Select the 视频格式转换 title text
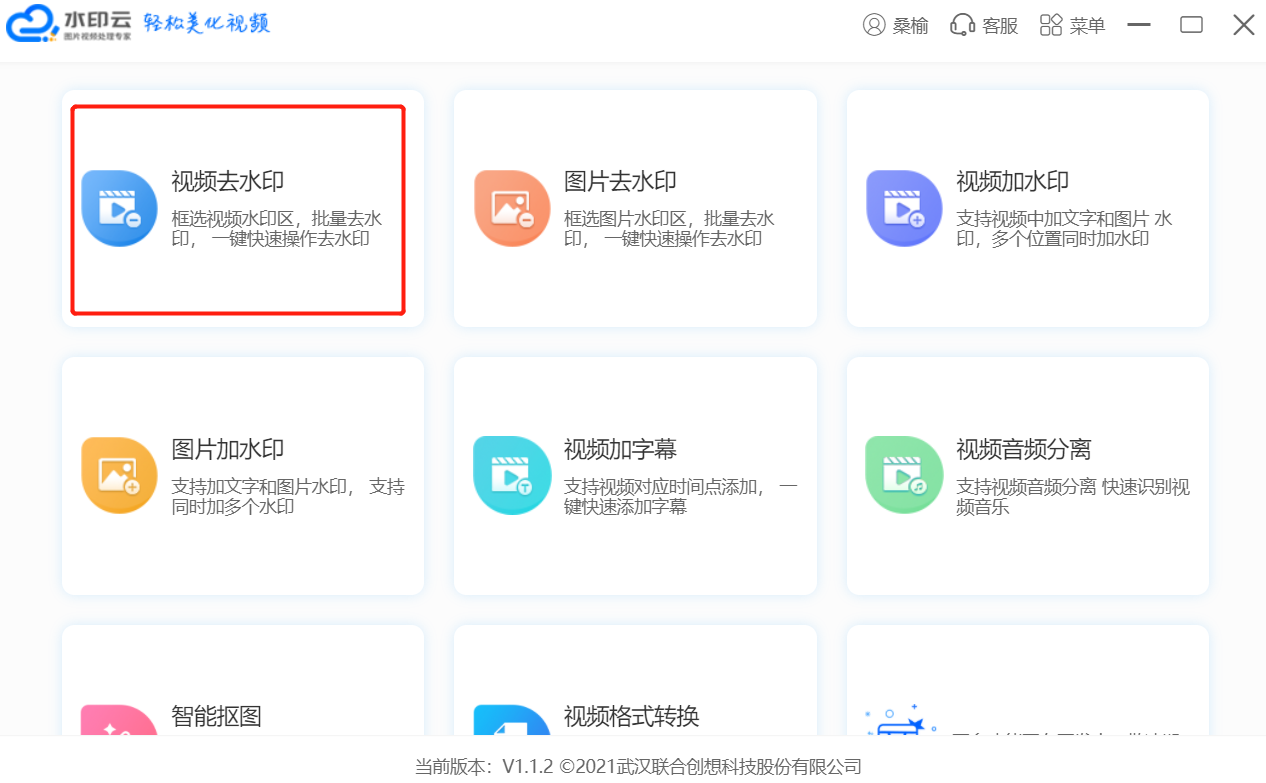Image resolution: width=1266 pixels, height=783 pixels. [x=631, y=716]
